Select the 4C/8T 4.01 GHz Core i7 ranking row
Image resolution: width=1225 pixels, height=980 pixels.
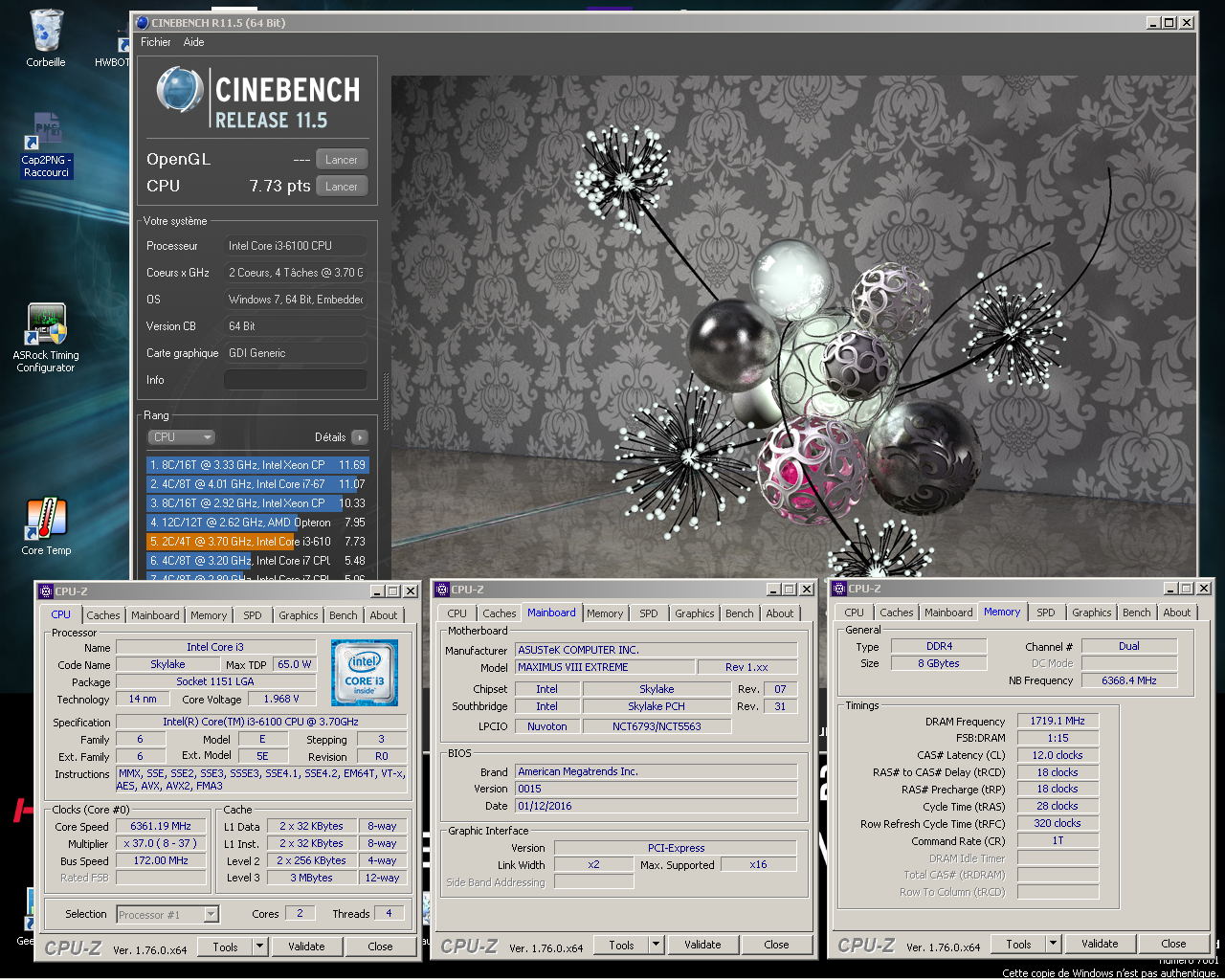pos(256,484)
